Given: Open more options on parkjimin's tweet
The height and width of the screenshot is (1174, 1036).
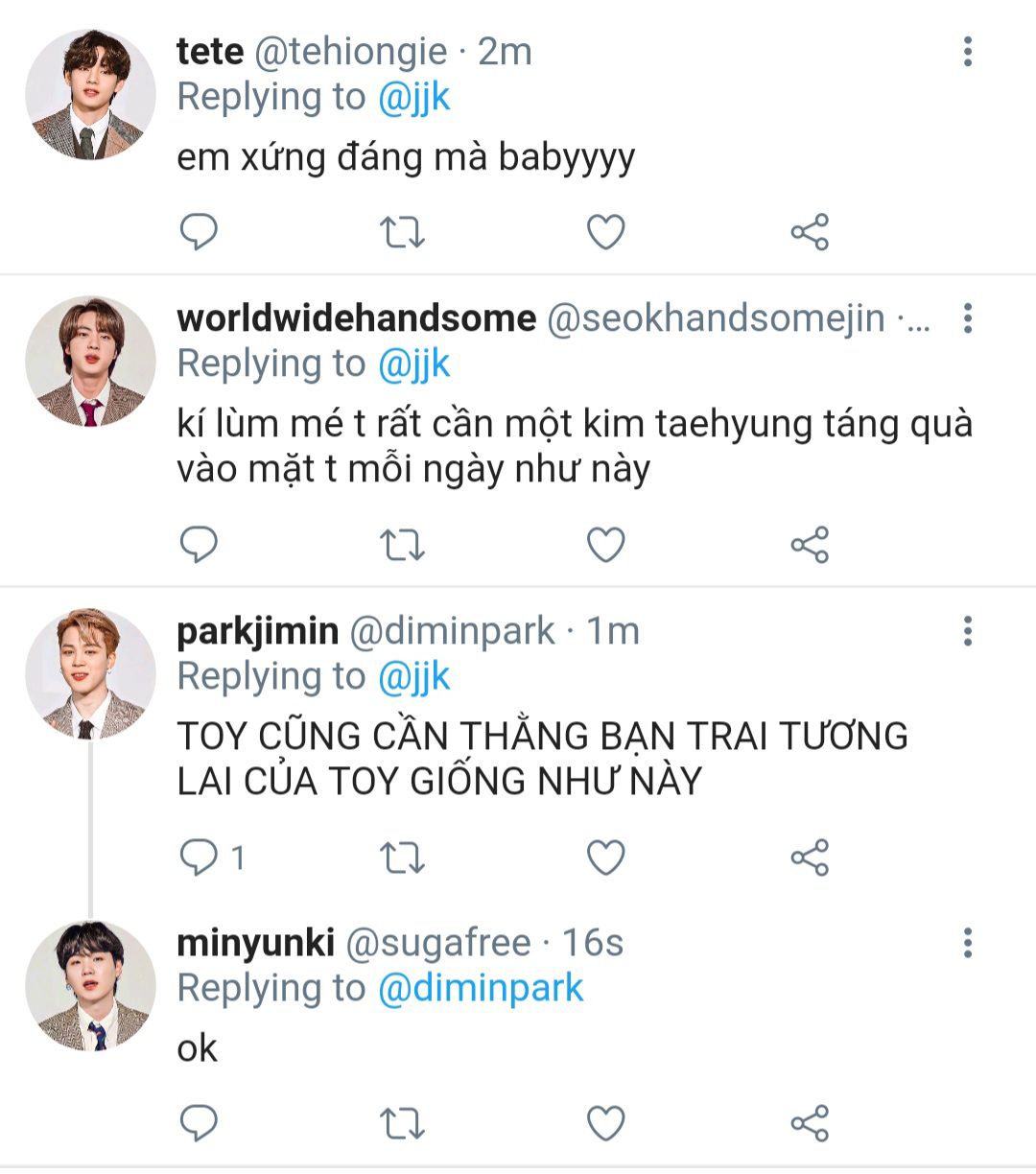Looking at the screenshot, I should 967,631.
